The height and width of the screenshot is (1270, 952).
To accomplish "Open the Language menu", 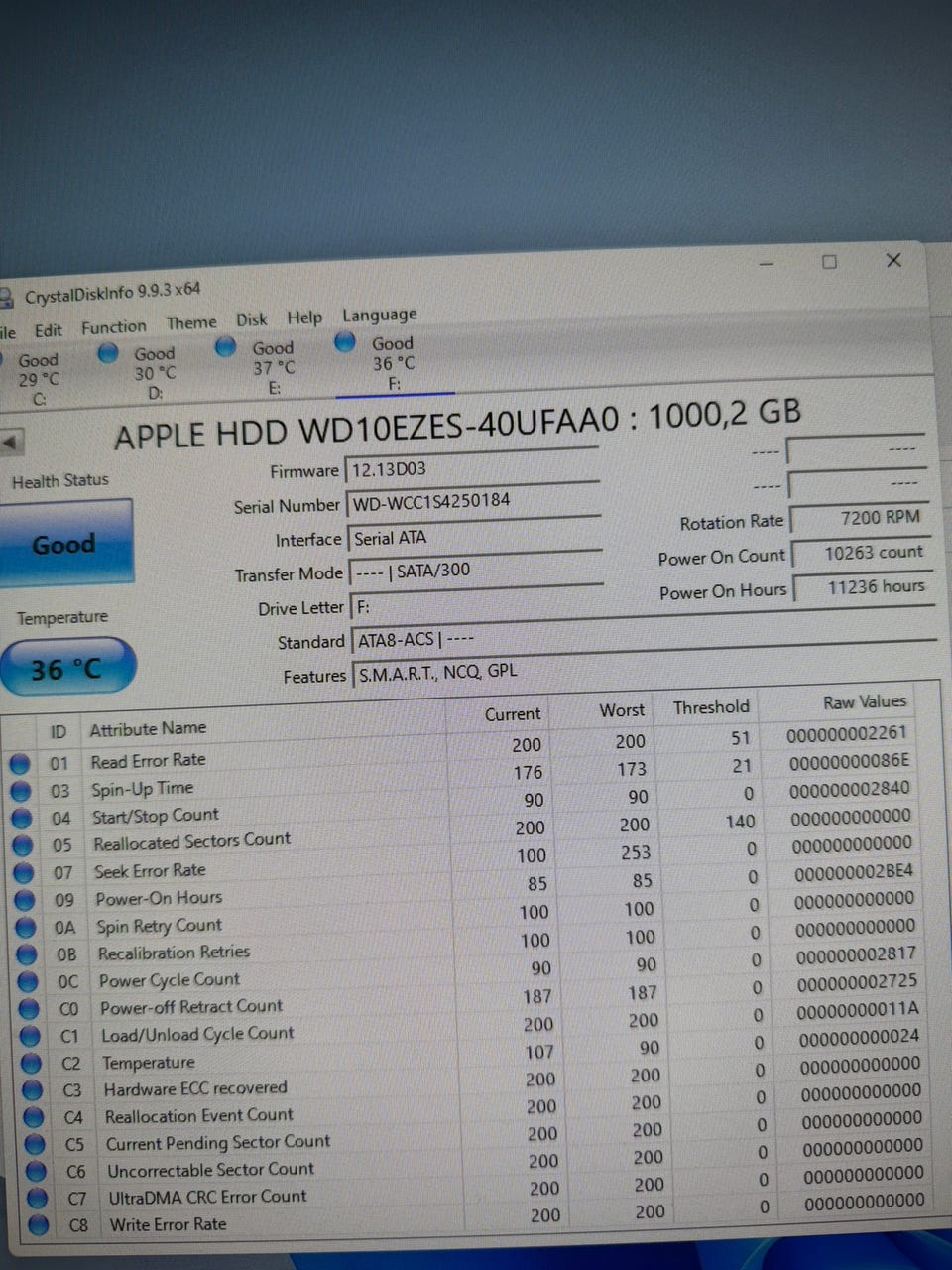I will (379, 316).
